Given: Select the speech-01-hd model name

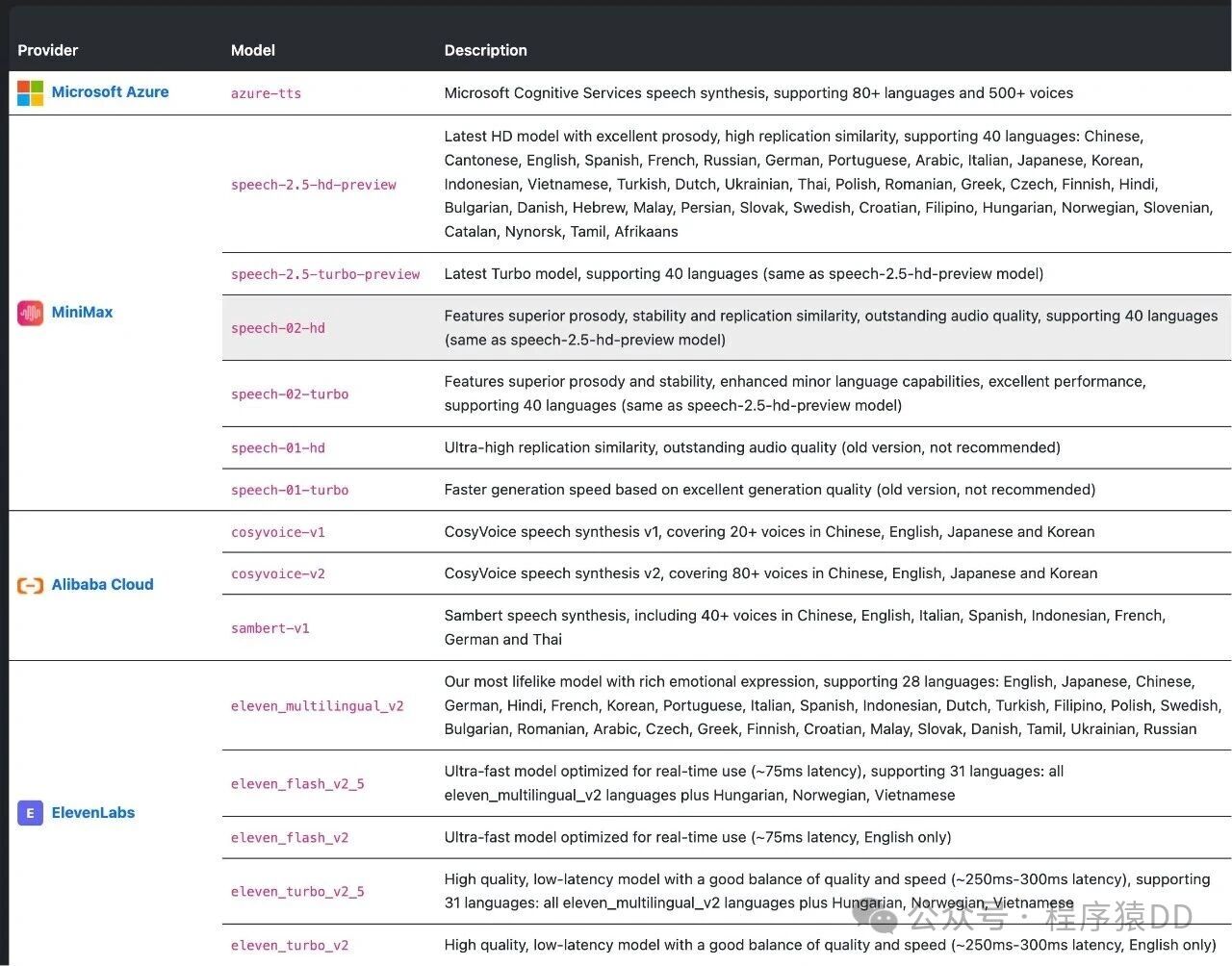Looking at the screenshot, I should coord(278,448).
